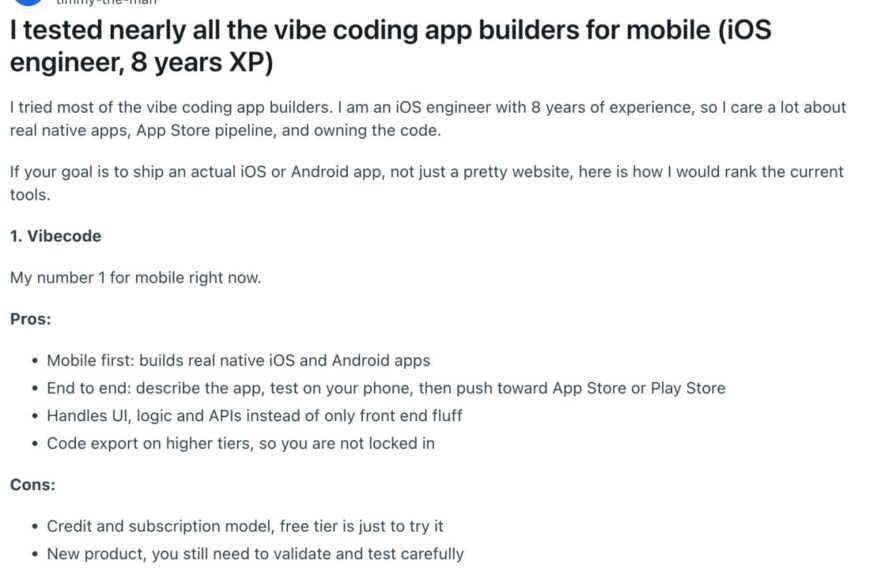This screenshot has width=870, height=570.
Task: Click the "Pros:" heading
Action: pyautogui.click(x=30, y=318)
